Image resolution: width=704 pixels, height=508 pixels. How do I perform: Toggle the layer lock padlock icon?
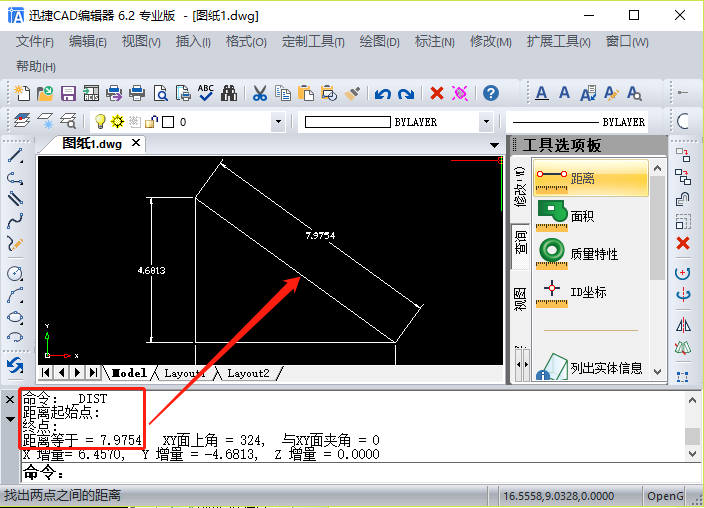pos(151,121)
